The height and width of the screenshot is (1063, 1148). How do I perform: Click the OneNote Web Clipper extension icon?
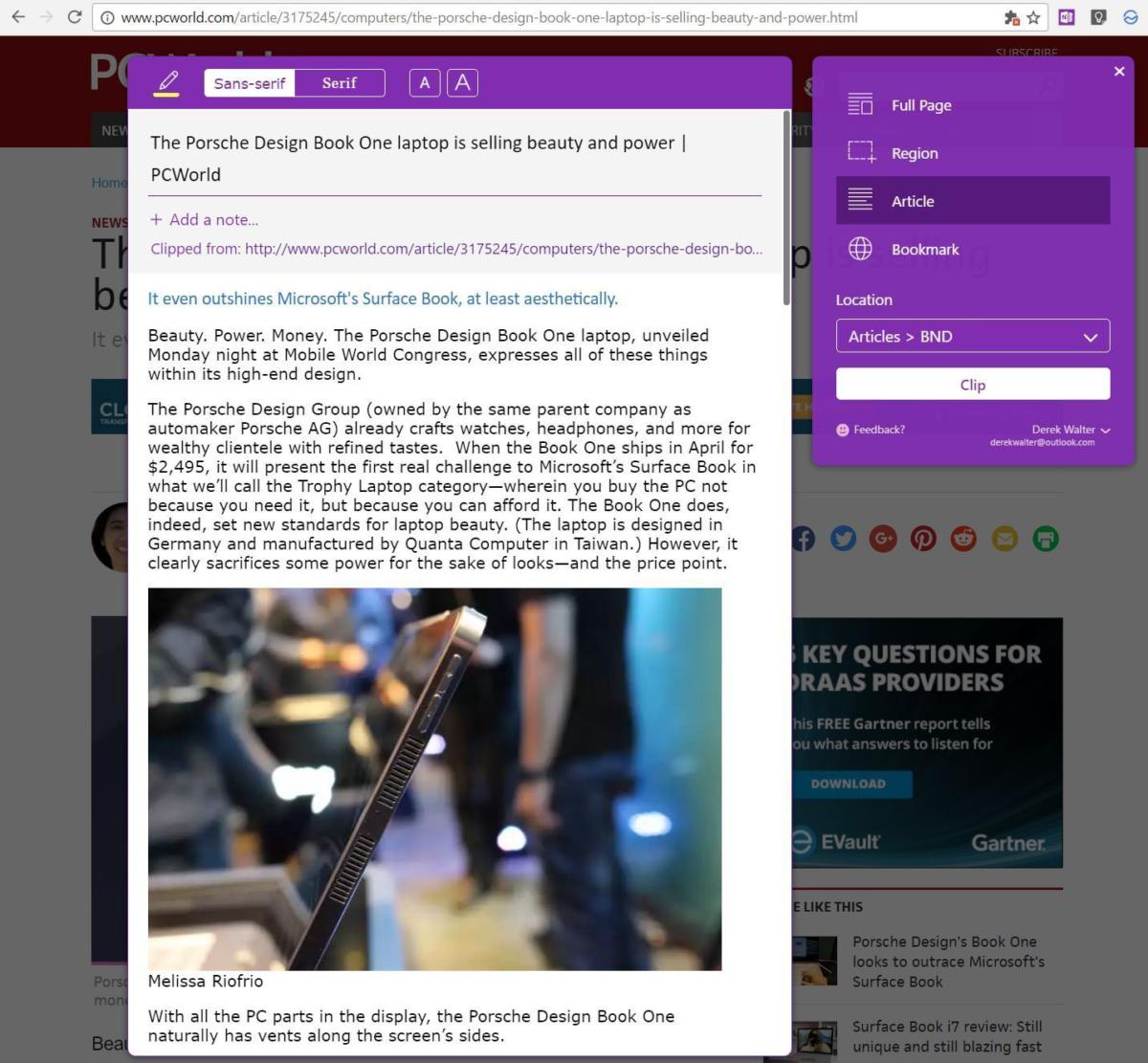pos(1067,17)
